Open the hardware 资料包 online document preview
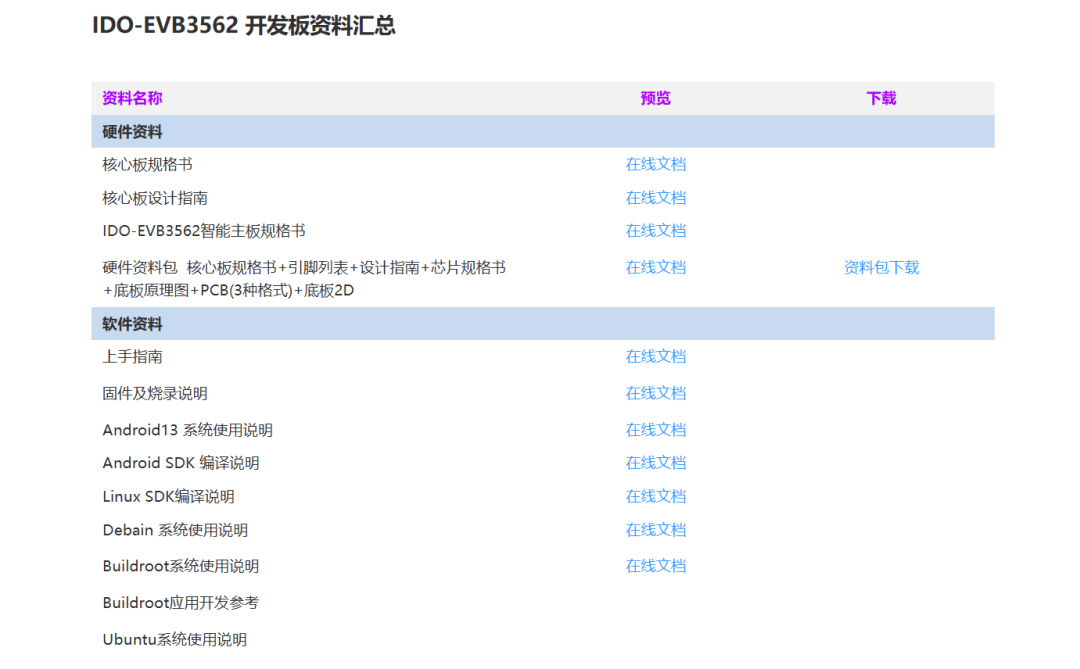 [x=655, y=267]
